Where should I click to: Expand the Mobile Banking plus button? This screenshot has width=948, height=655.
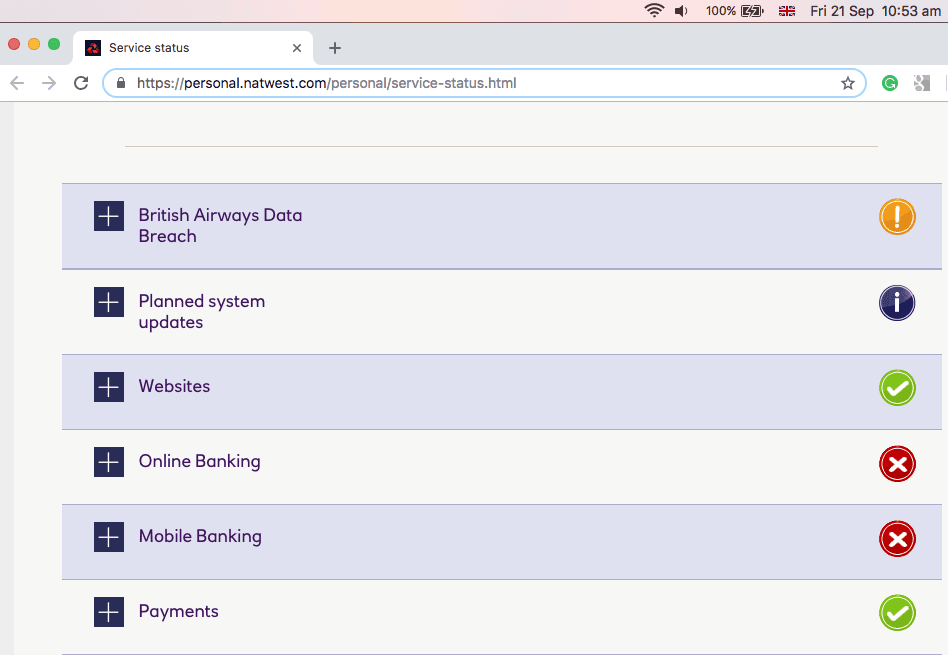click(108, 537)
